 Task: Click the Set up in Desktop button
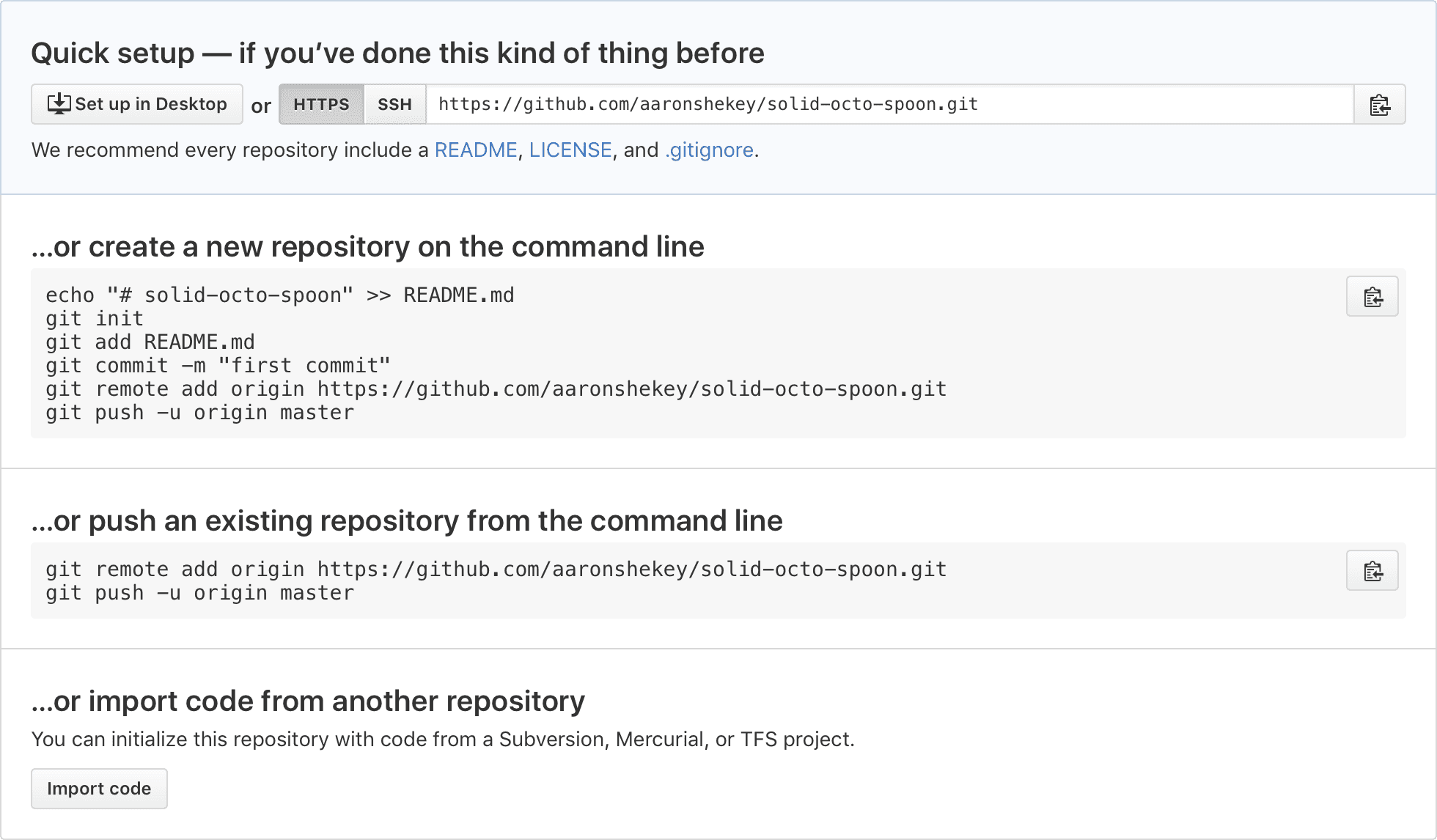pos(136,103)
